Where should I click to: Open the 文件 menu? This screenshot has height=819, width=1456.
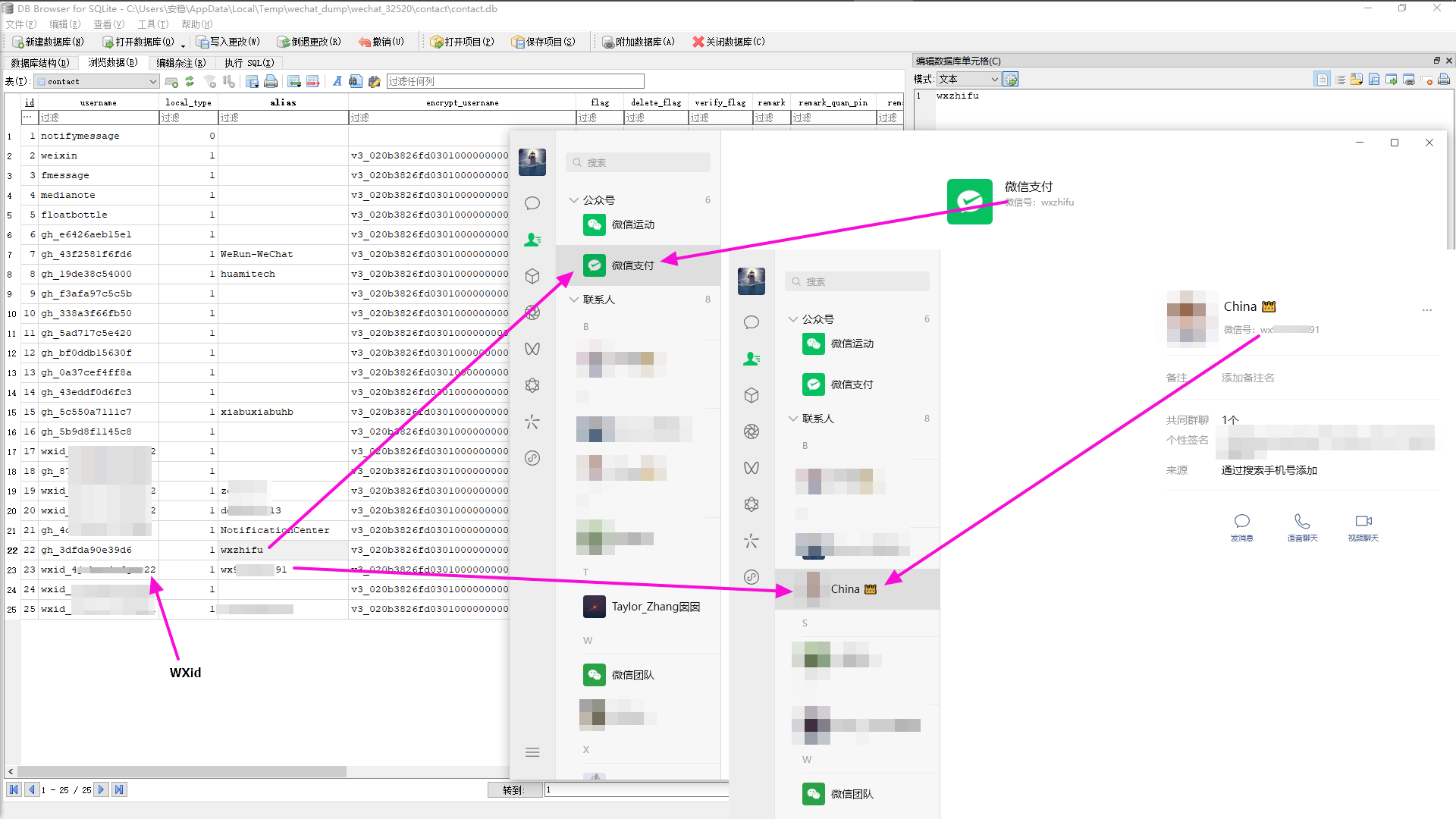coord(20,24)
